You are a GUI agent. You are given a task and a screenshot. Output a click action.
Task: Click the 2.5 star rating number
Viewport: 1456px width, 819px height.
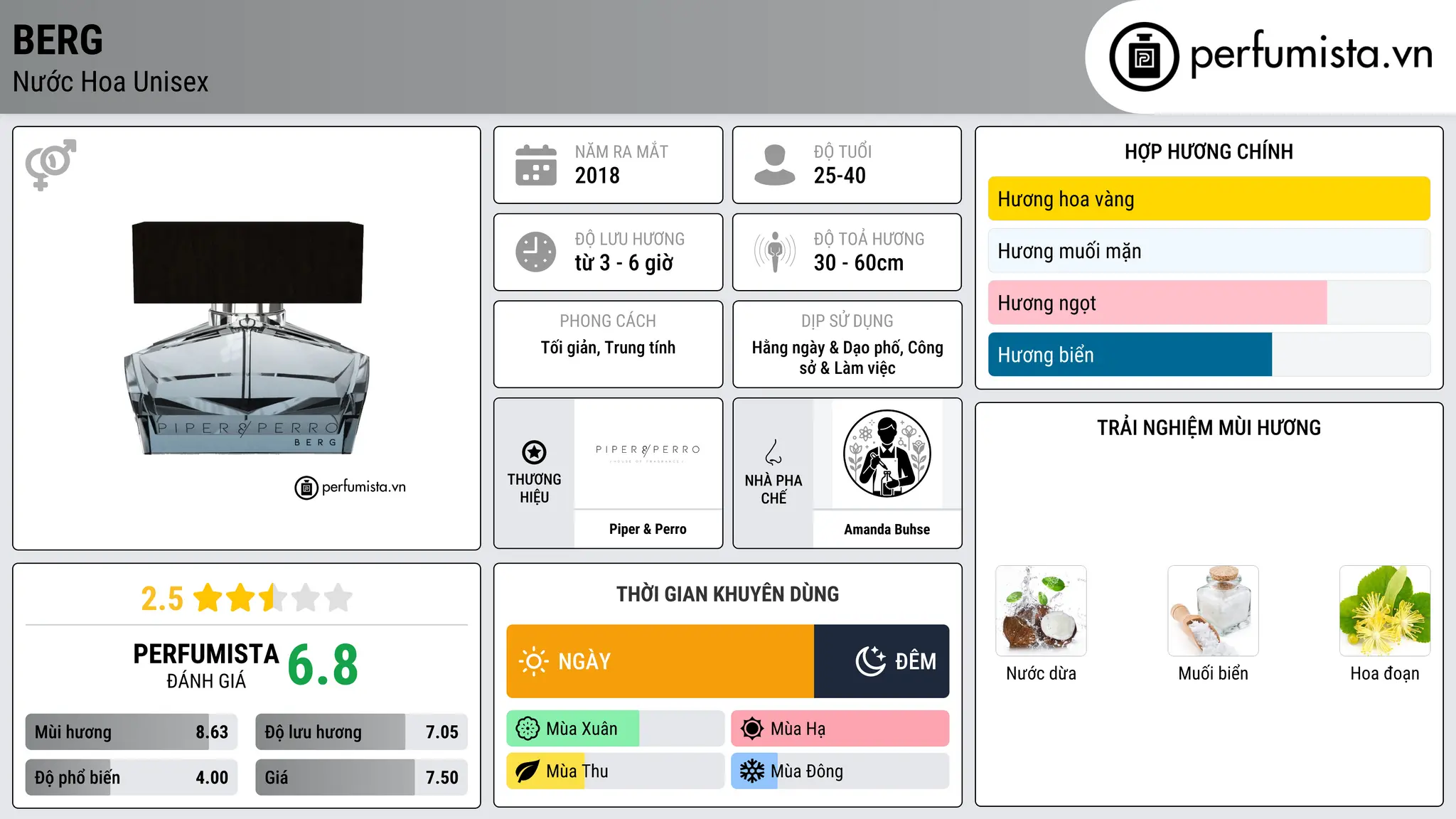(x=162, y=599)
